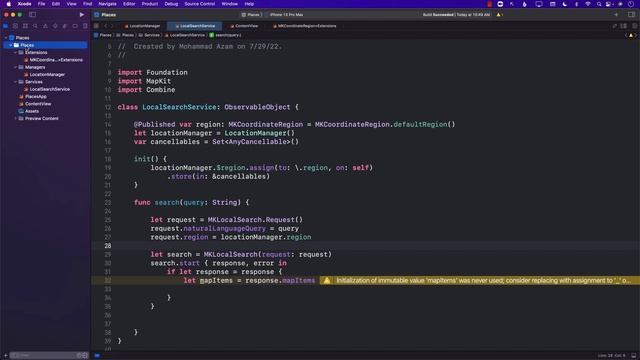The height and width of the screenshot is (360, 640).
Task: Open the Debug menu
Action: 171,4
